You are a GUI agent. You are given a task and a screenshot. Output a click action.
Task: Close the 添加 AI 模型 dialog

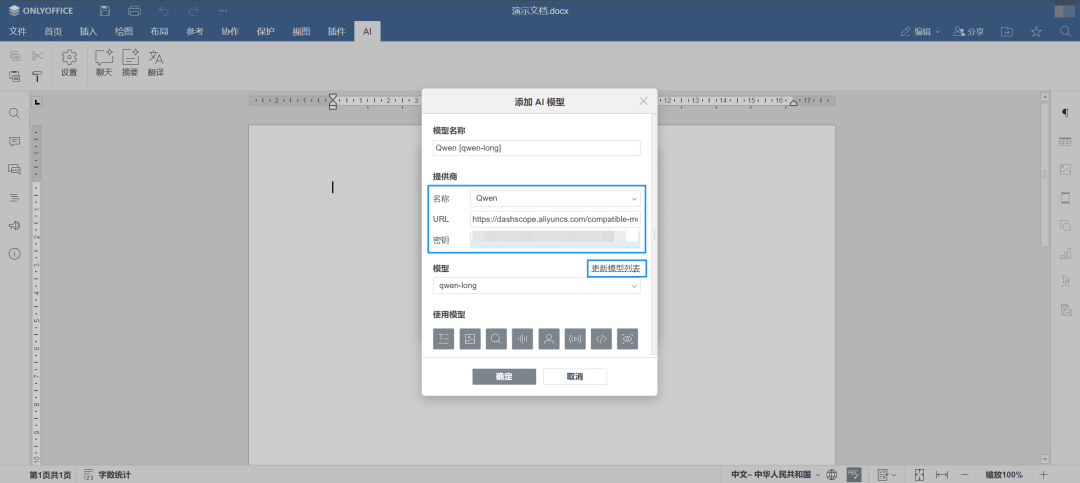point(643,101)
